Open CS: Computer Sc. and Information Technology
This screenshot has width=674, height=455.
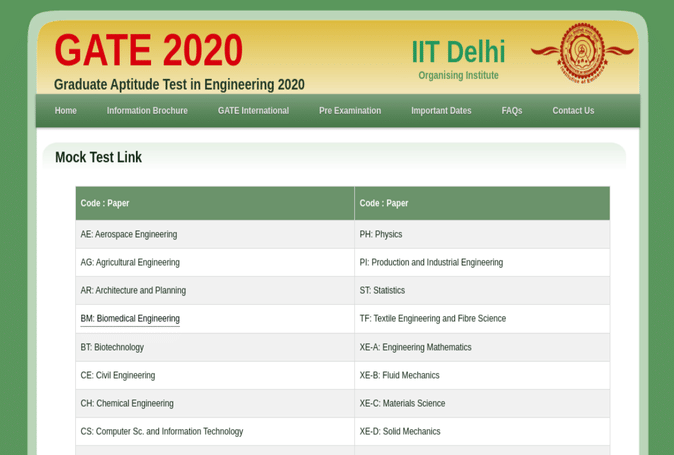(162, 432)
